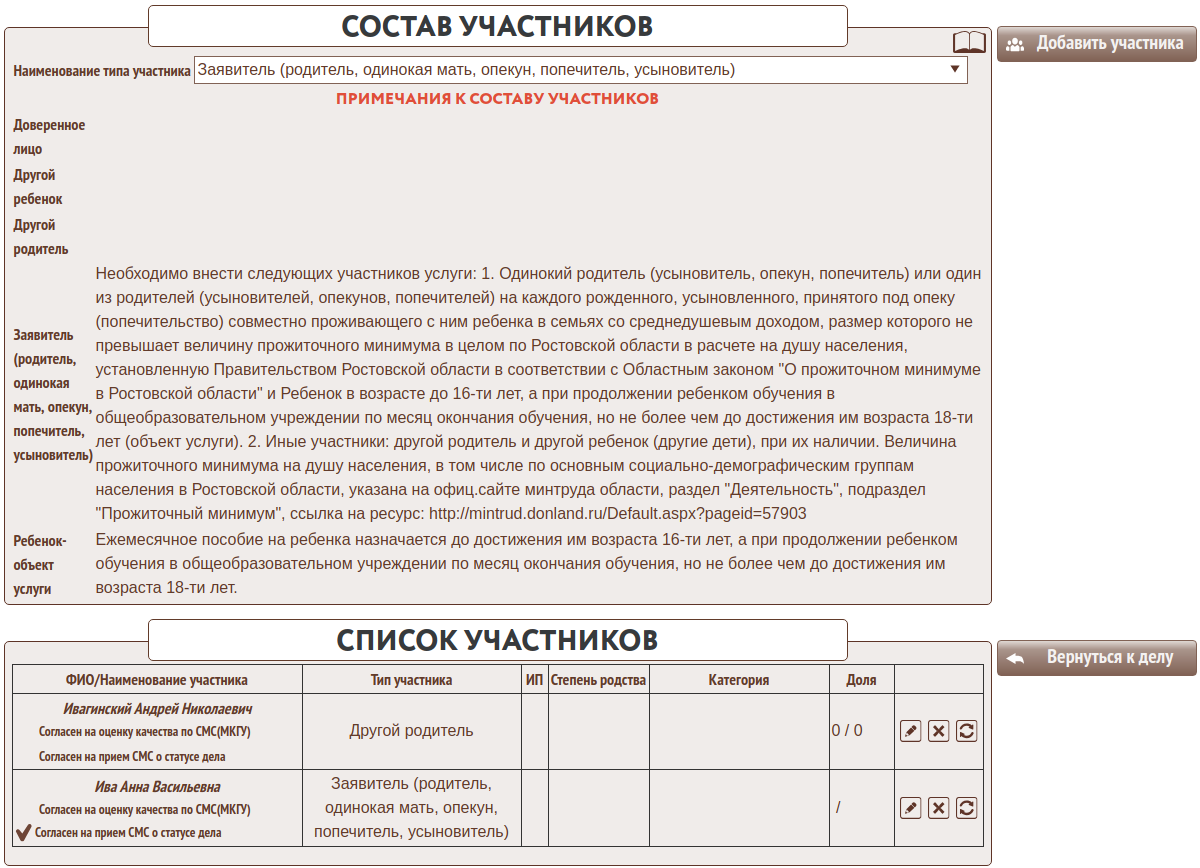Viewport: 1200px width, 868px height.
Task: Select participant name Ива Анна Васильевна
Action: [x=157, y=786]
